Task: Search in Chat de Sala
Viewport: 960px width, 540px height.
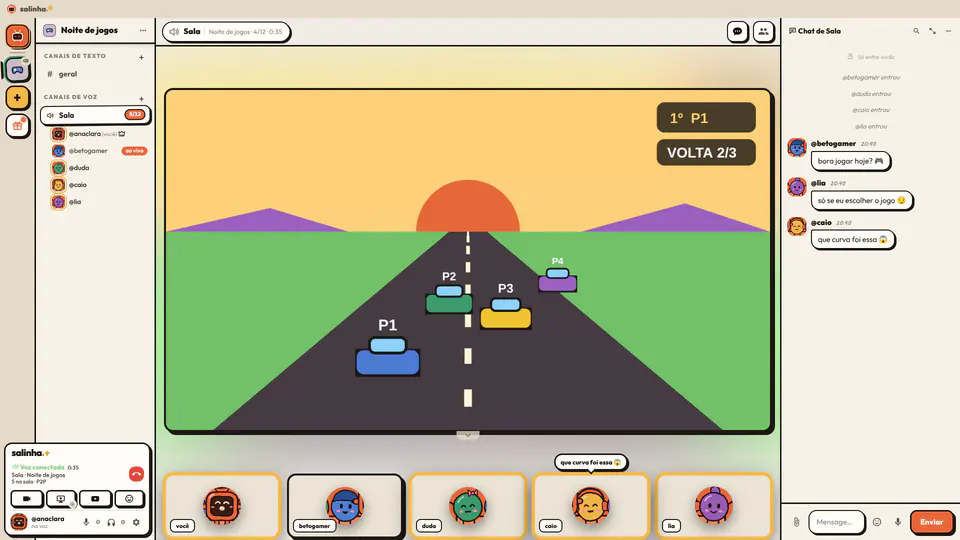Action: 916,31
